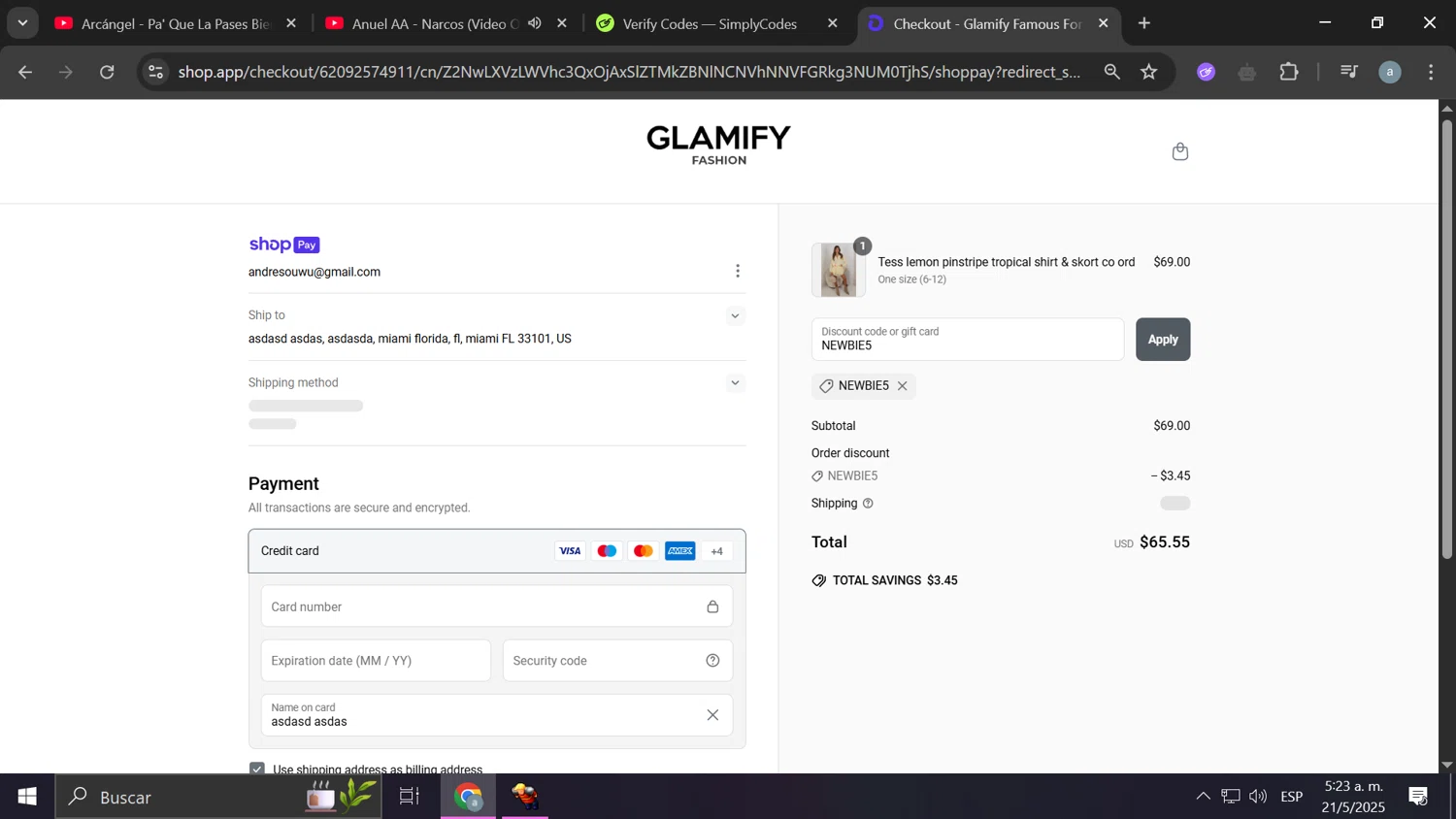Image resolution: width=1456 pixels, height=819 pixels.
Task: Bookmark this page with the star
Action: 1149,72
